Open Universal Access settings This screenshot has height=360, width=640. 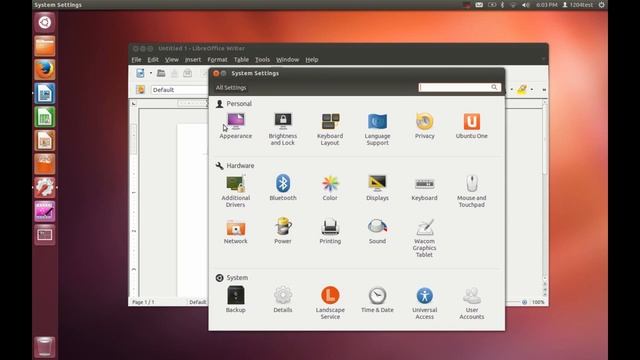pos(424,303)
